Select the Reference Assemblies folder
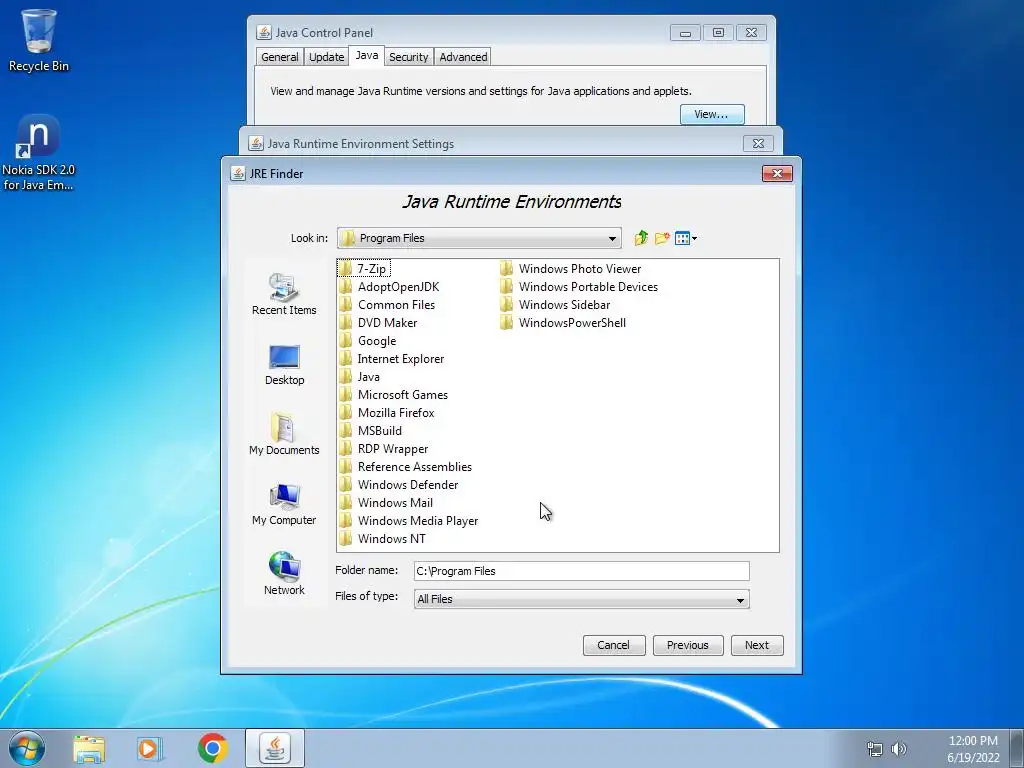Viewport: 1024px width, 768px height. pos(405,466)
